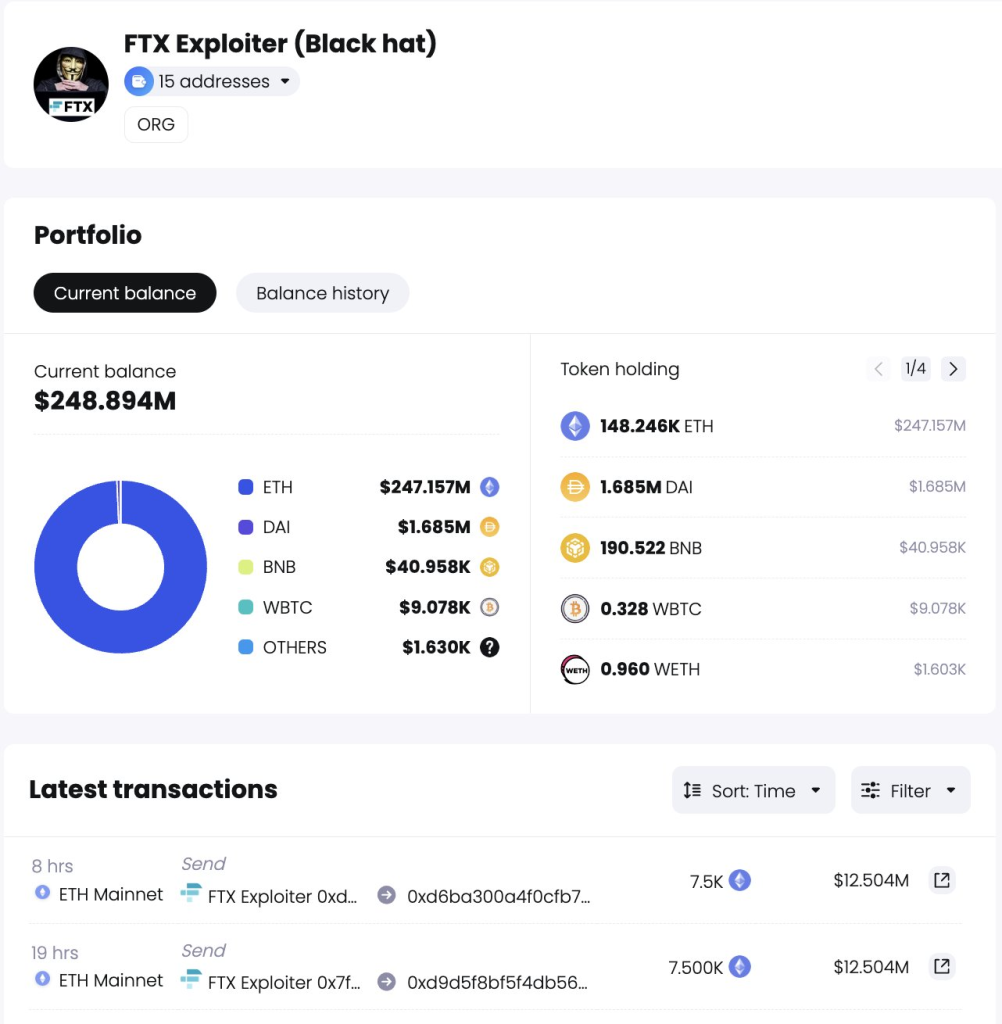Click the $1.603K WETH value

[x=939, y=669]
